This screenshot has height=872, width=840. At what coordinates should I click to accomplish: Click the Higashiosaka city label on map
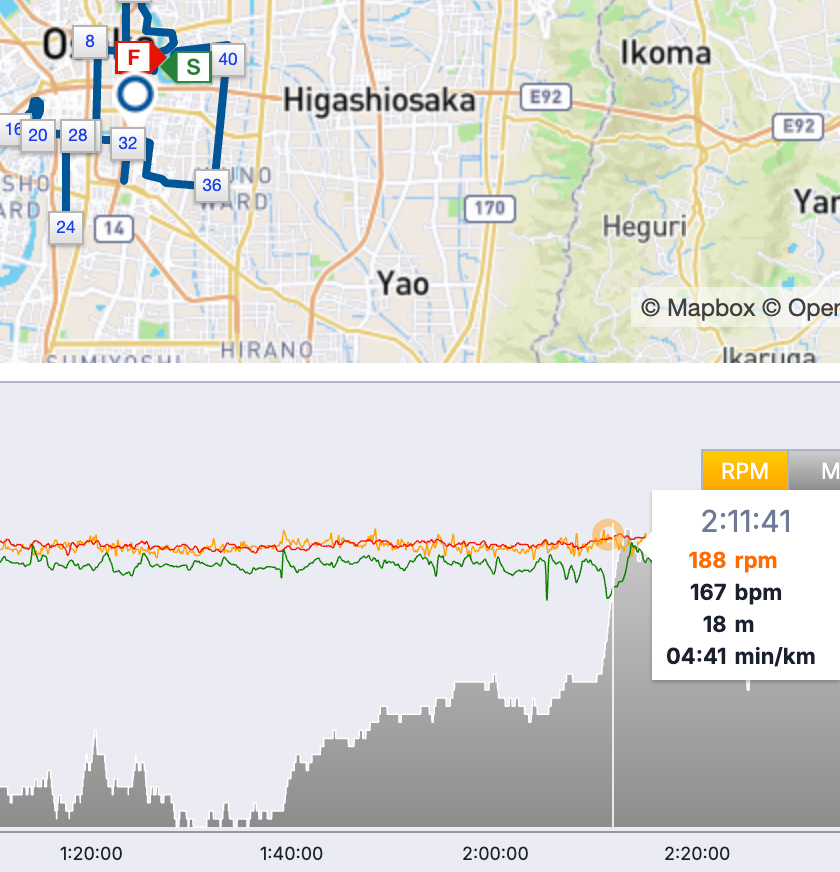[379, 100]
